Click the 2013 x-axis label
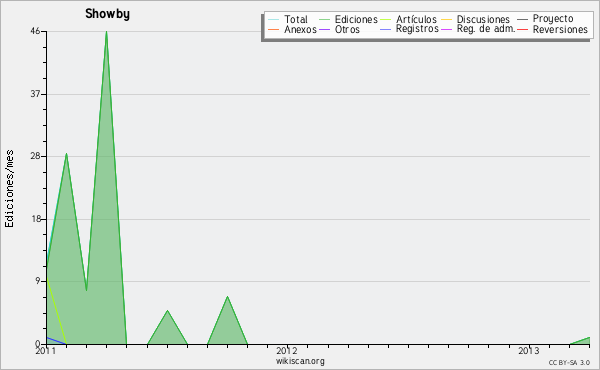 coord(529,350)
